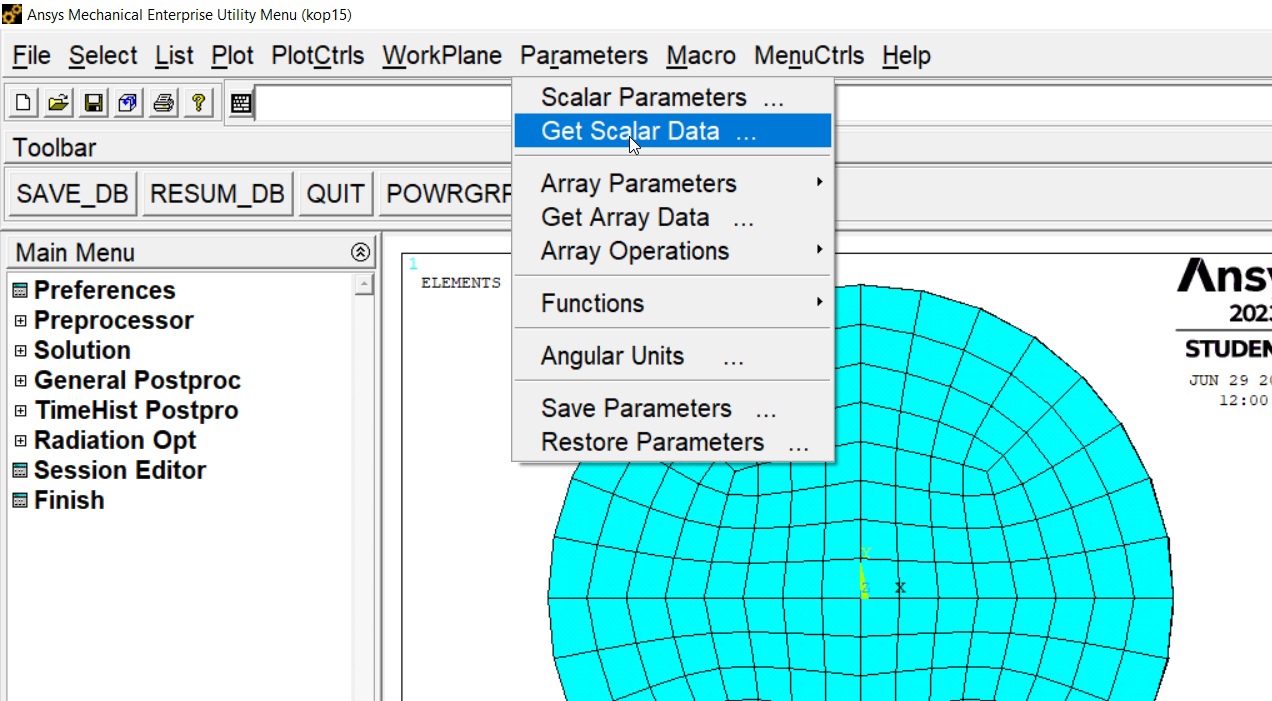
Task: Open the WorkPlane menu
Action: (442, 56)
